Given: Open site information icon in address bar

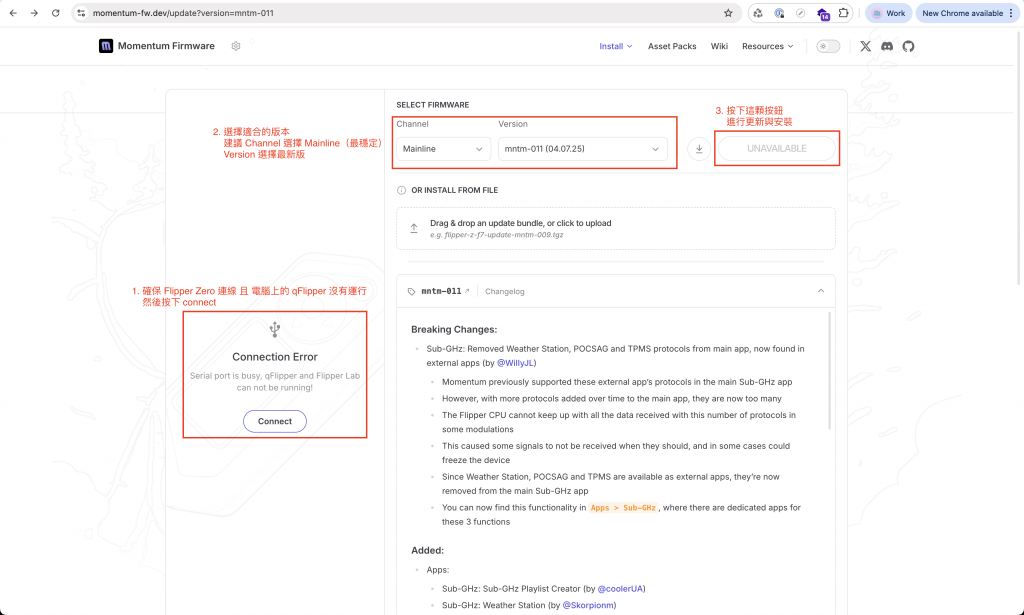Looking at the screenshot, I should (x=81, y=13).
